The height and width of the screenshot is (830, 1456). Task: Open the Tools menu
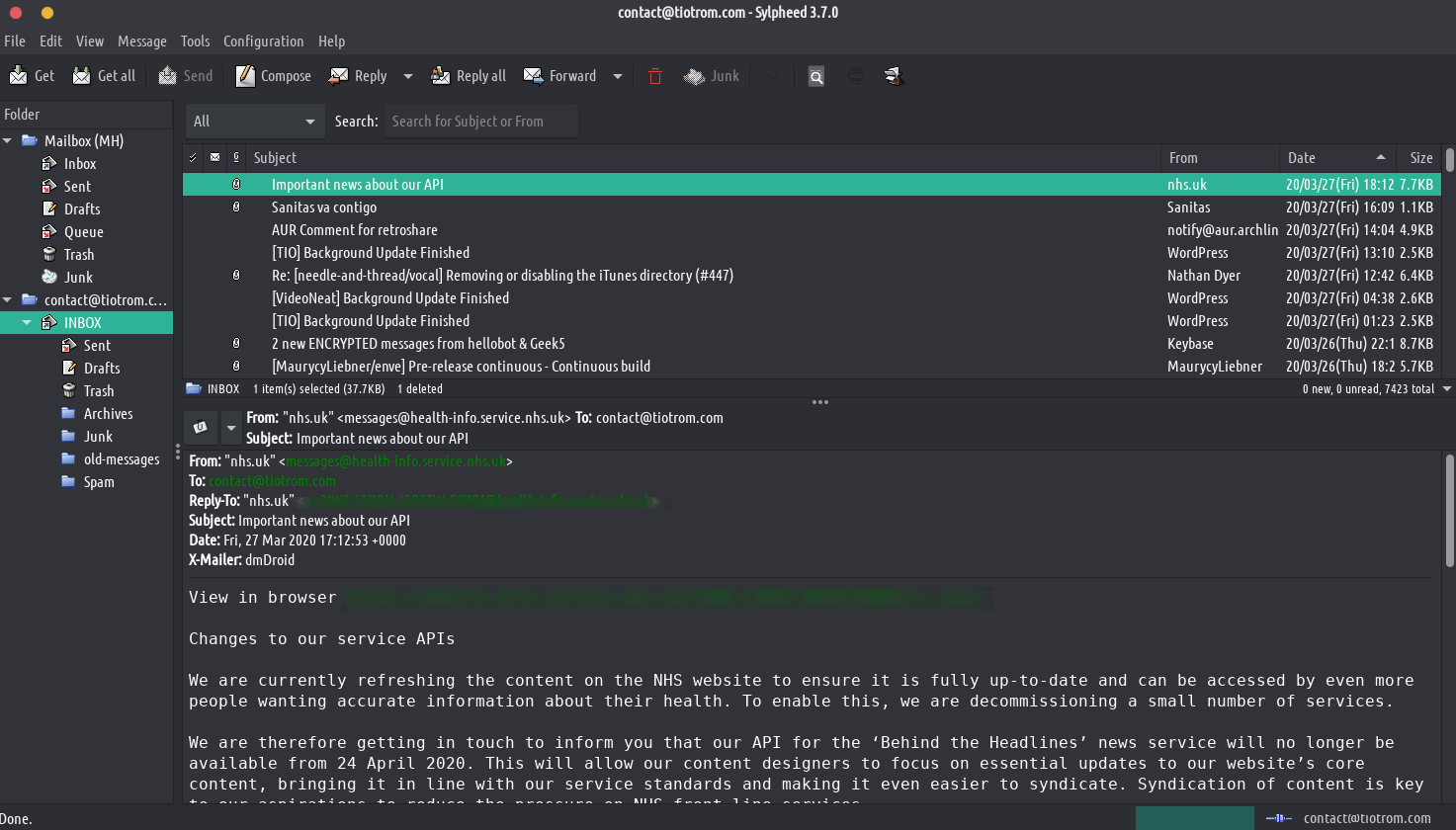pyautogui.click(x=195, y=41)
